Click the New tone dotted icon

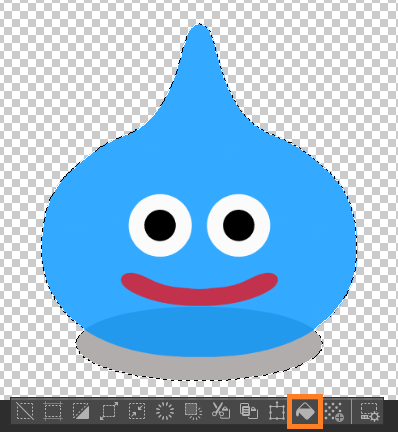coord(334,412)
